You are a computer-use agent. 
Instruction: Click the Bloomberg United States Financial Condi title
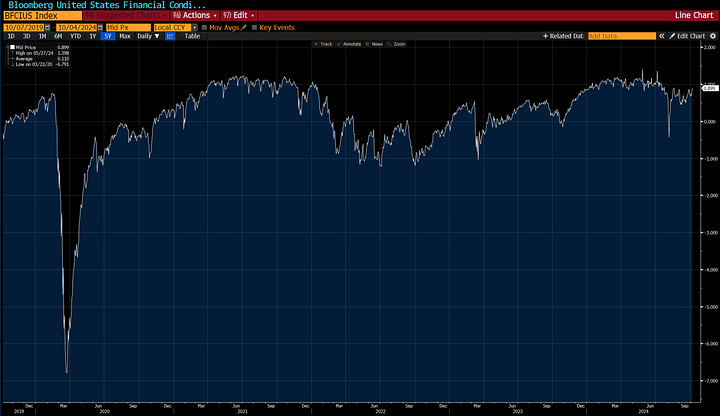pyautogui.click(x=107, y=5)
